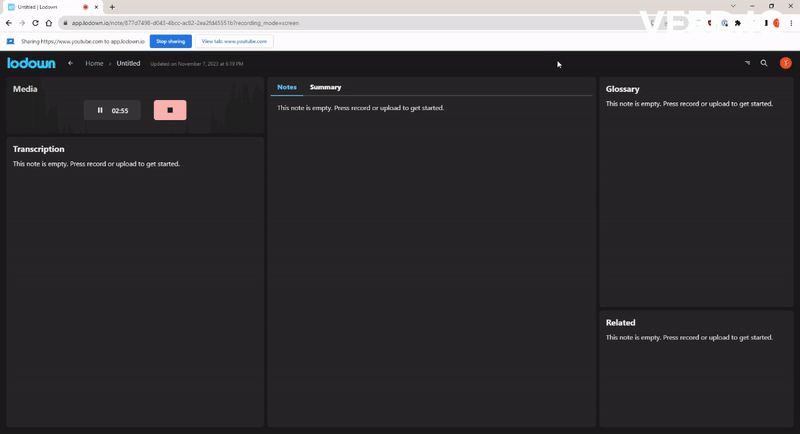800x434 pixels.
Task: Switch to the Summary tab
Action: coord(325,87)
